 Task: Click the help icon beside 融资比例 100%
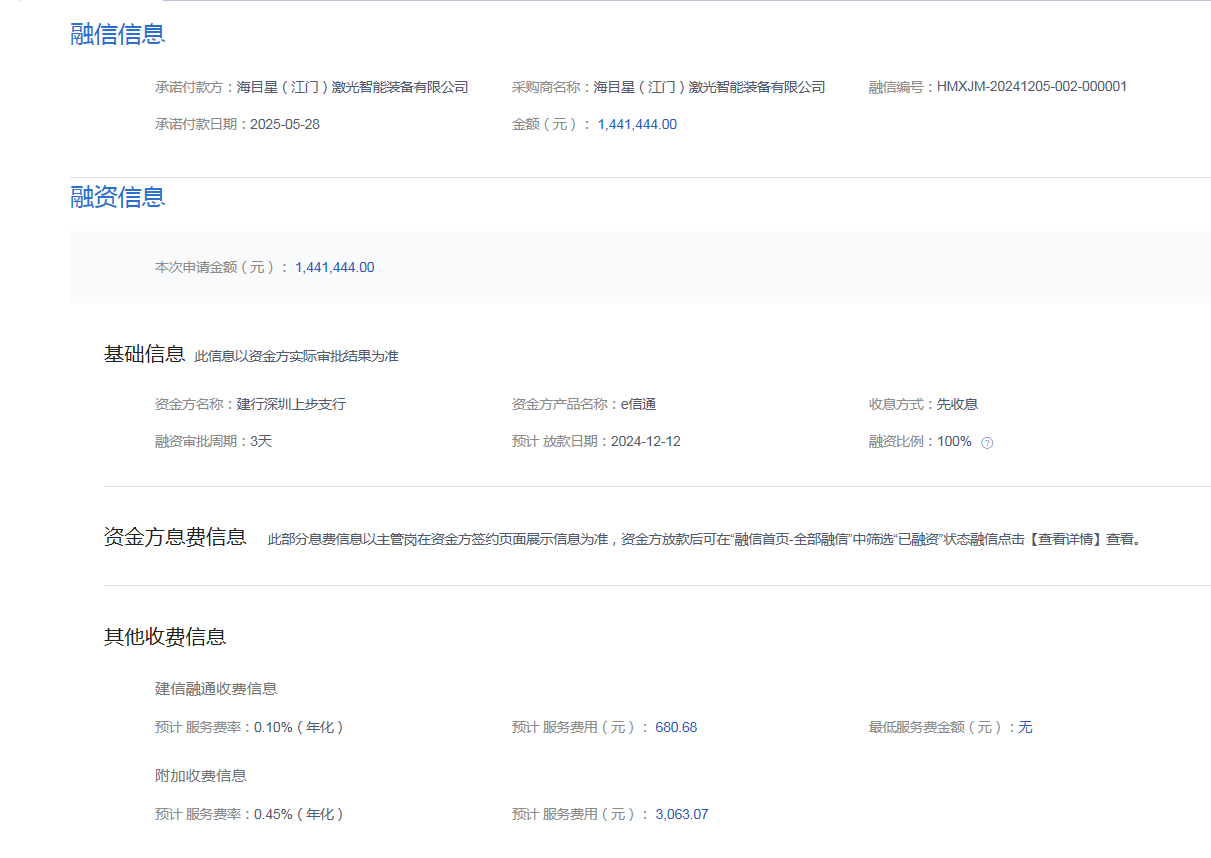pyautogui.click(x=987, y=443)
